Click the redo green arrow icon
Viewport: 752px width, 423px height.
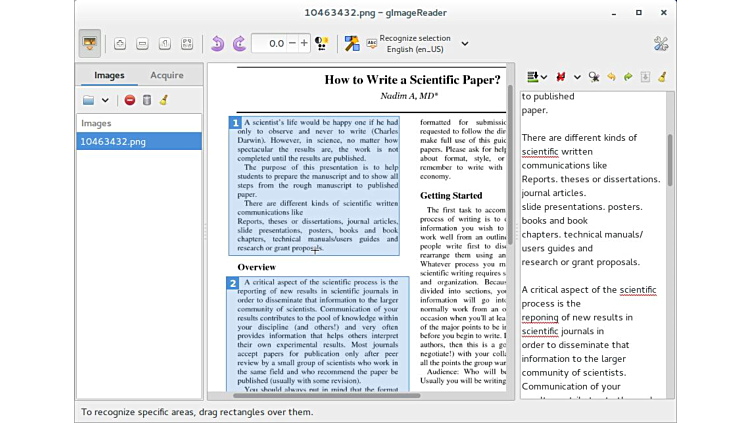(x=628, y=77)
